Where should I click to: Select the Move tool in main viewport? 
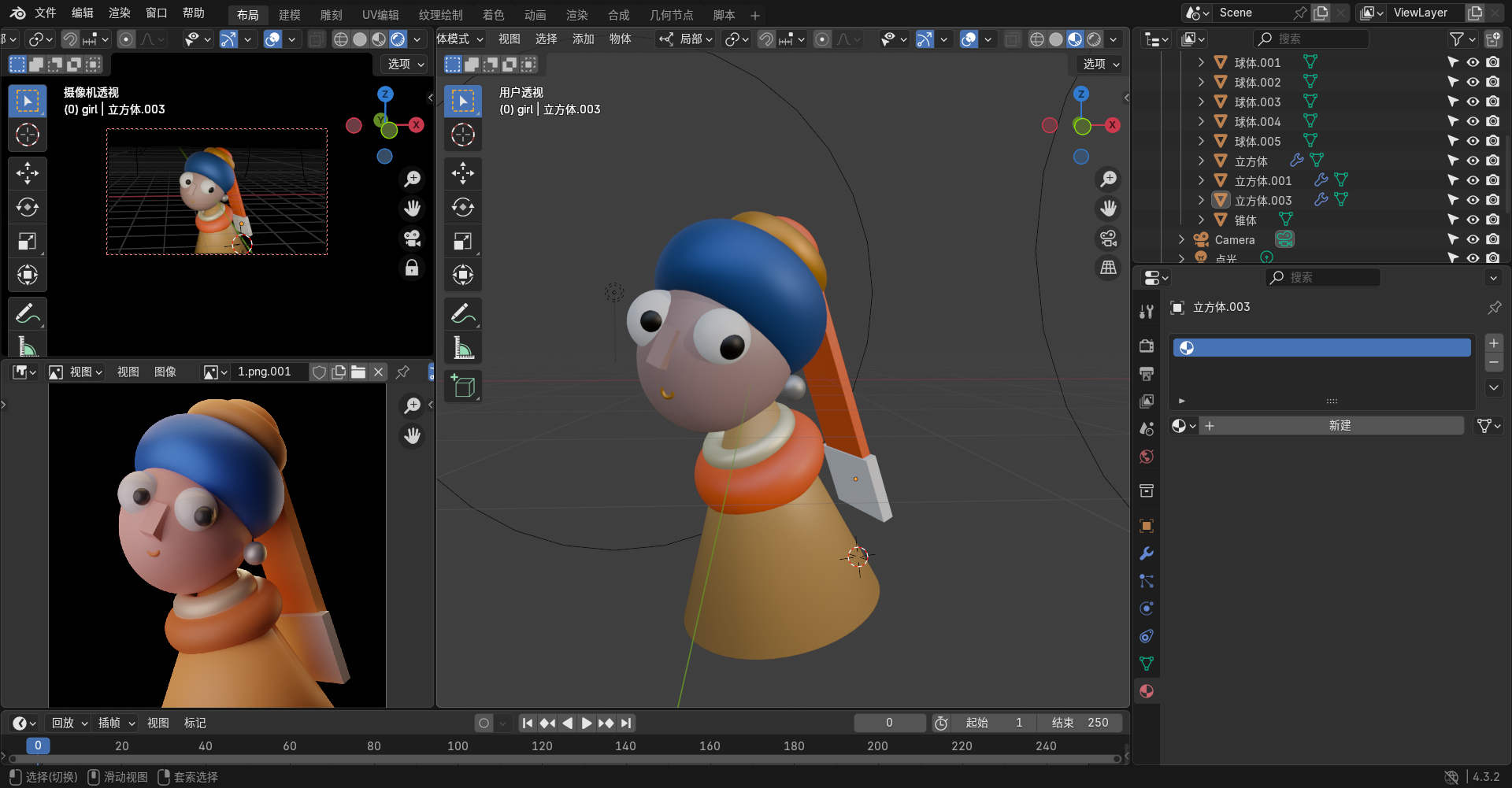point(463,172)
